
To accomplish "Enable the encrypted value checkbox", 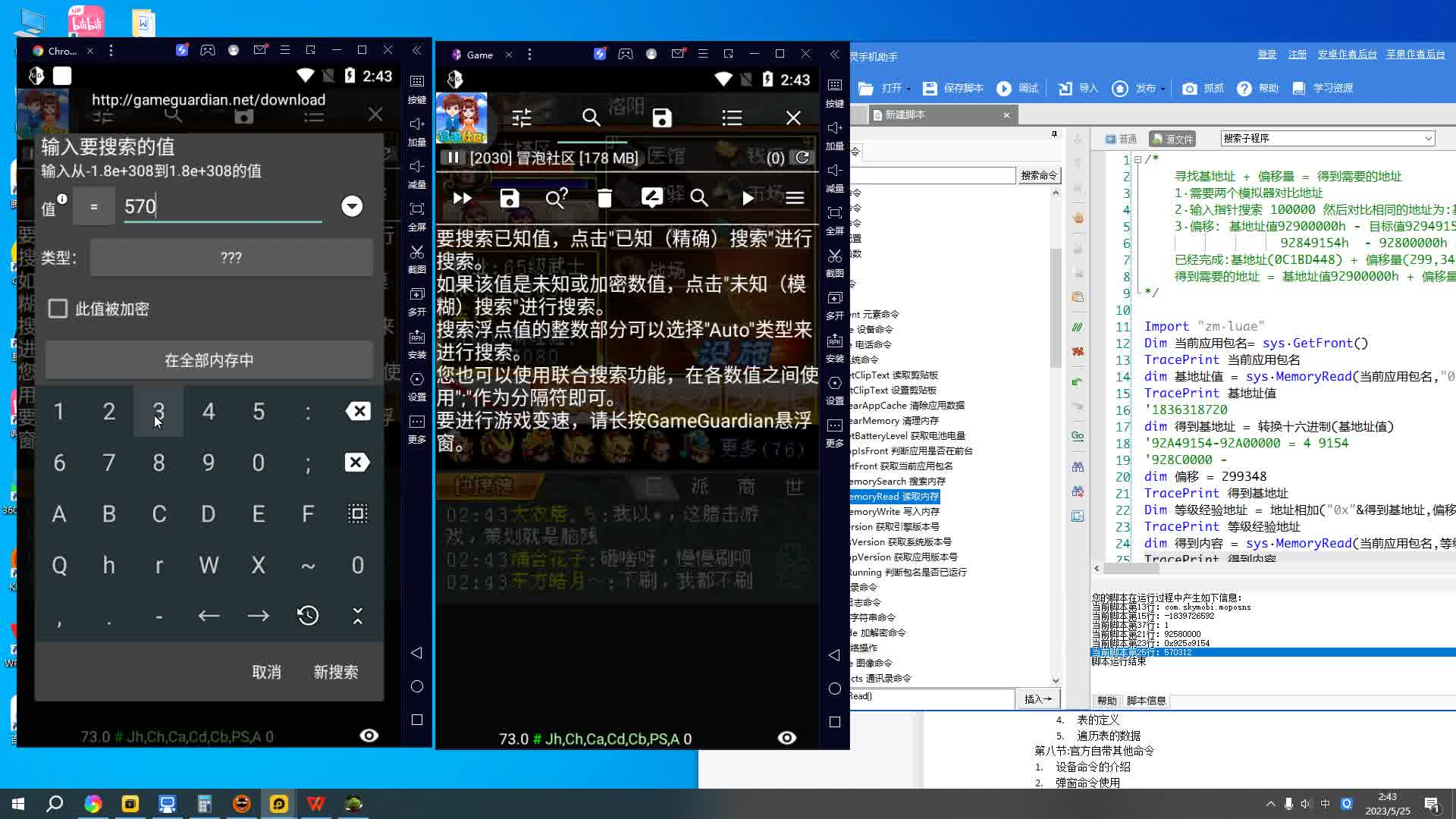I will [56, 308].
